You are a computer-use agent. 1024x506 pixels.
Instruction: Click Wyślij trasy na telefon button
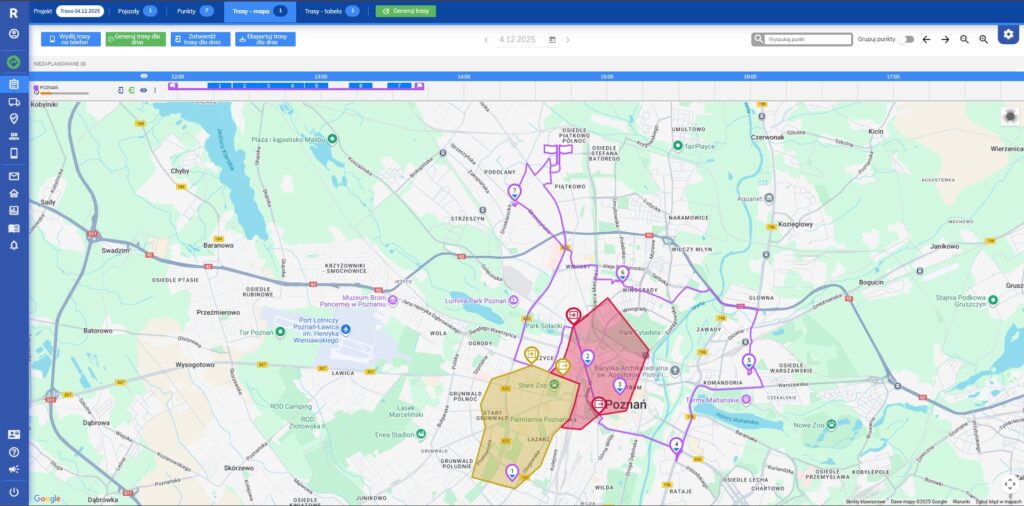[70, 39]
